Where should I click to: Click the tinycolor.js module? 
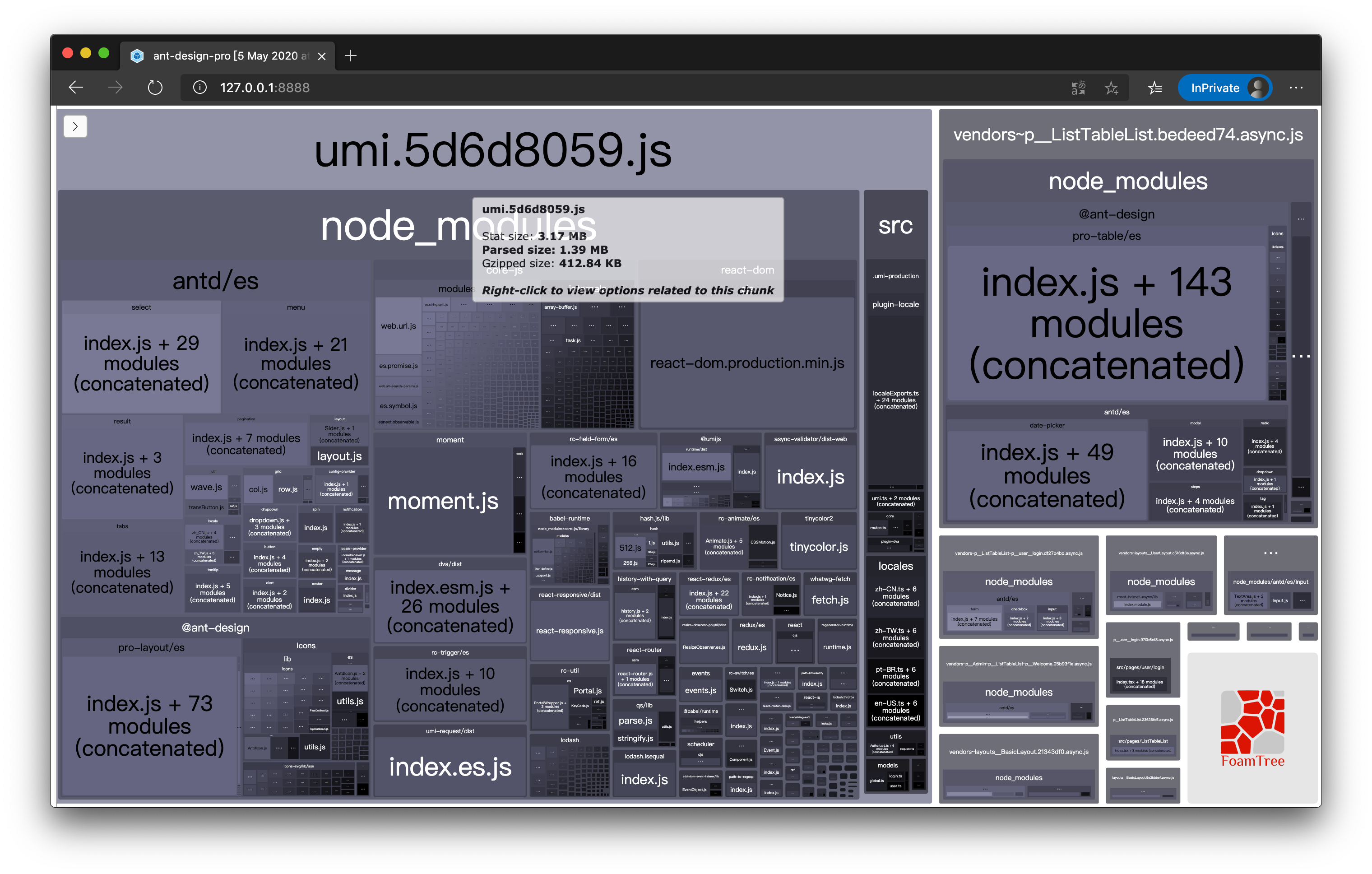[x=819, y=546]
